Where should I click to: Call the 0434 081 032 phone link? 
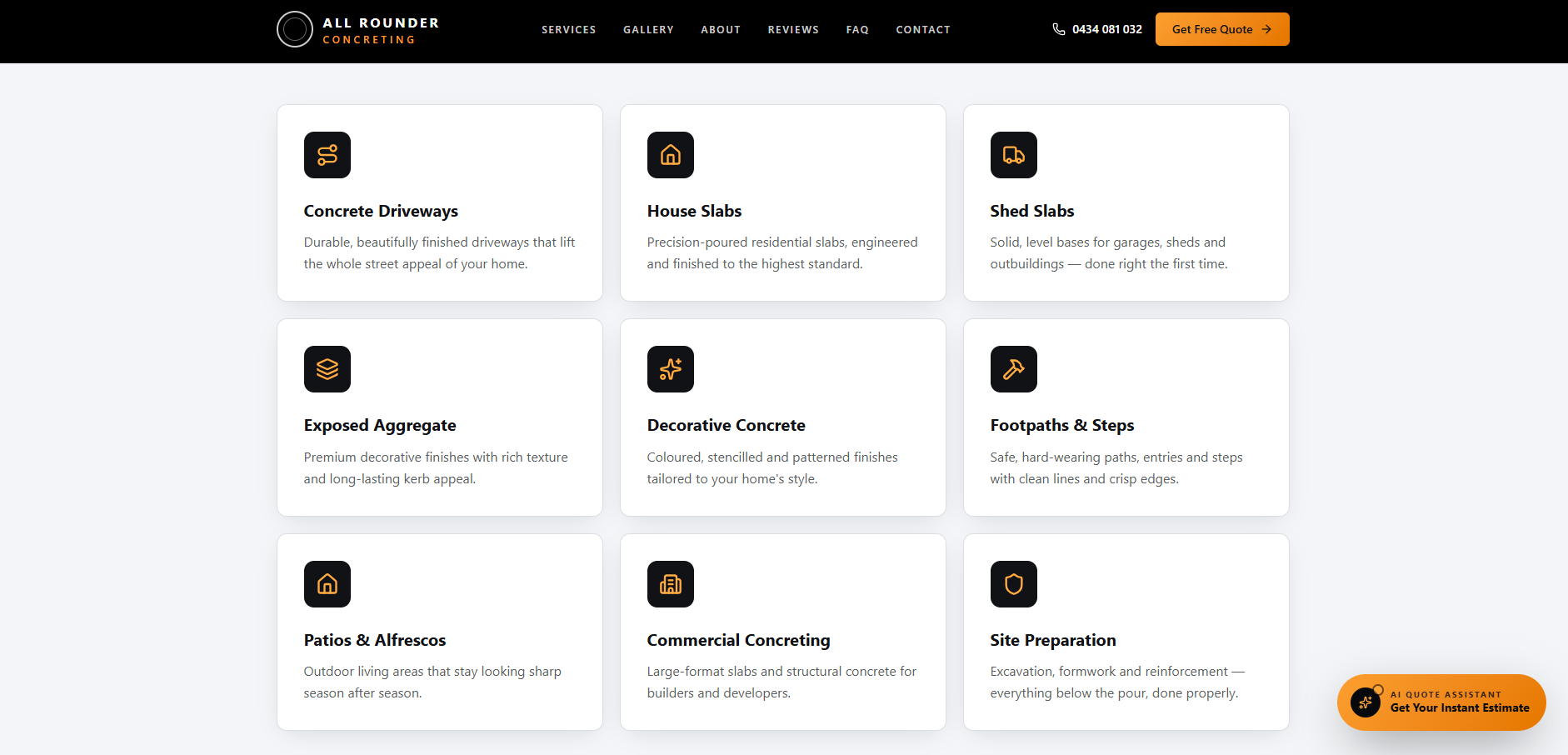tap(1097, 29)
